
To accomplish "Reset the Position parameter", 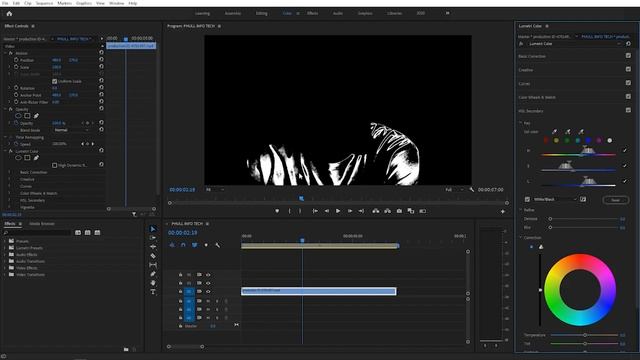I will (101, 60).
